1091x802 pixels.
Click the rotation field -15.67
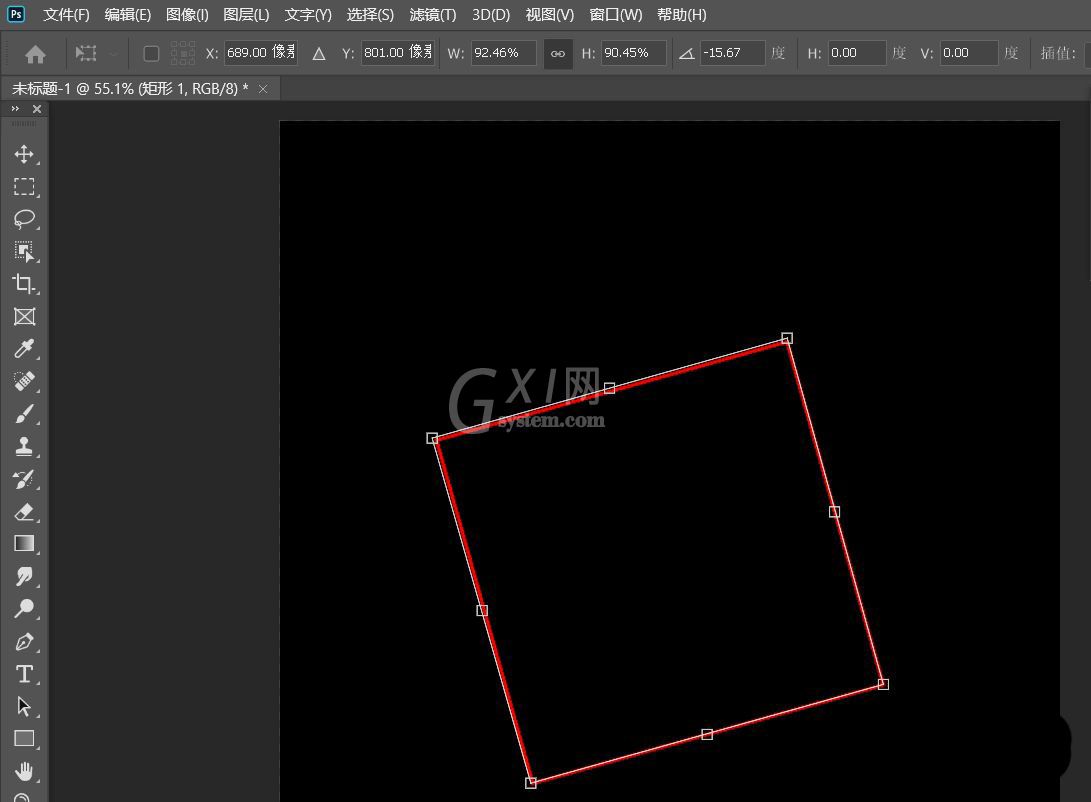(x=733, y=53)
